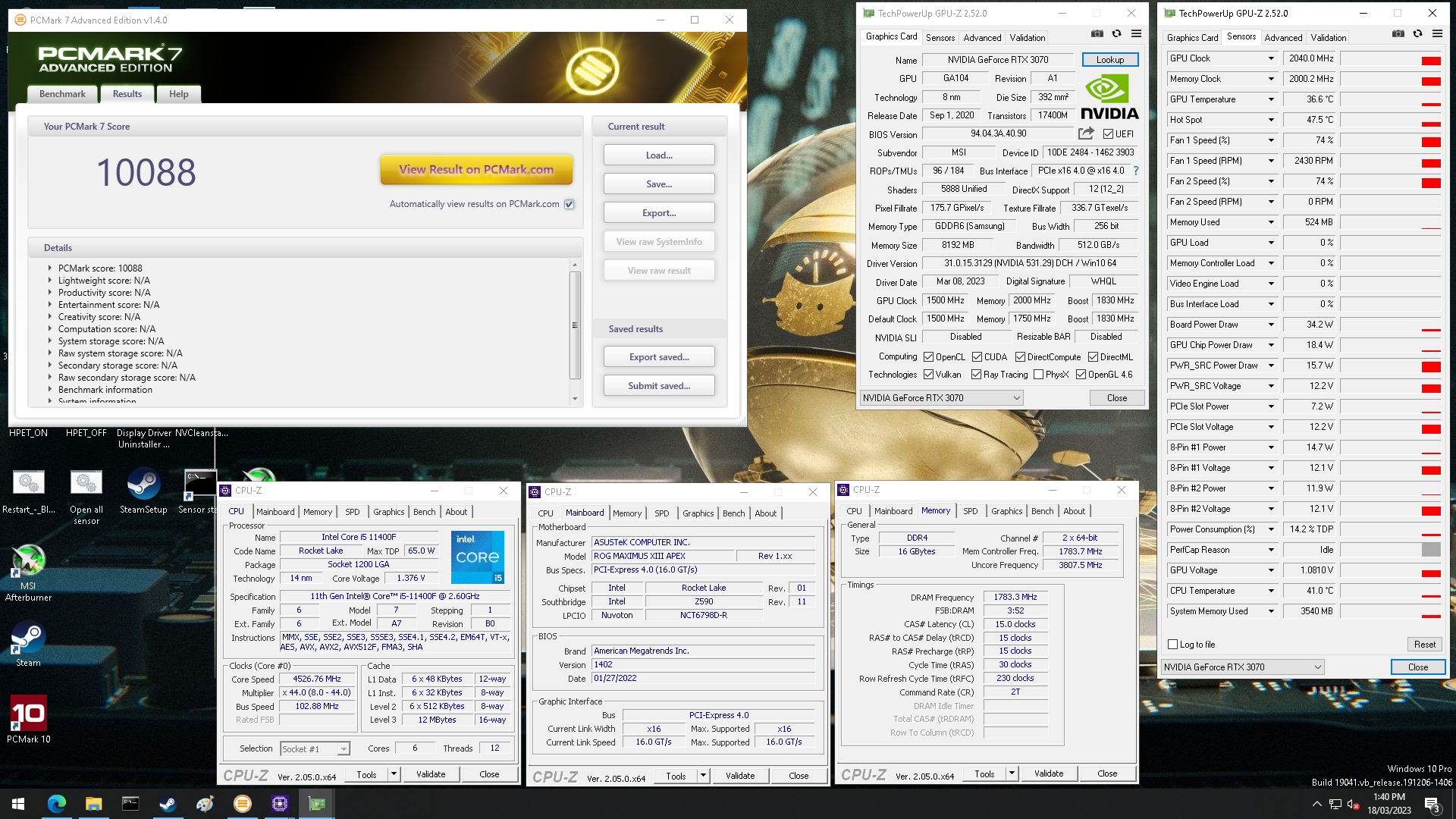Viewport: 1456px width, 819px height.
Task: Click the Lookup button in GPU-Z
Action: [x=1110, y=60]
